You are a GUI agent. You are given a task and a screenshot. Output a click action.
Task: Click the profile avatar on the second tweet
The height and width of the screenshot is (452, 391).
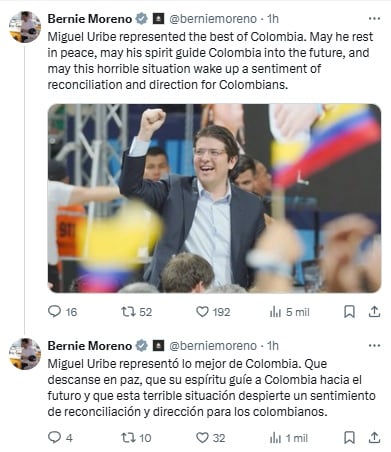pyautogui.click(x=25, y=354)
